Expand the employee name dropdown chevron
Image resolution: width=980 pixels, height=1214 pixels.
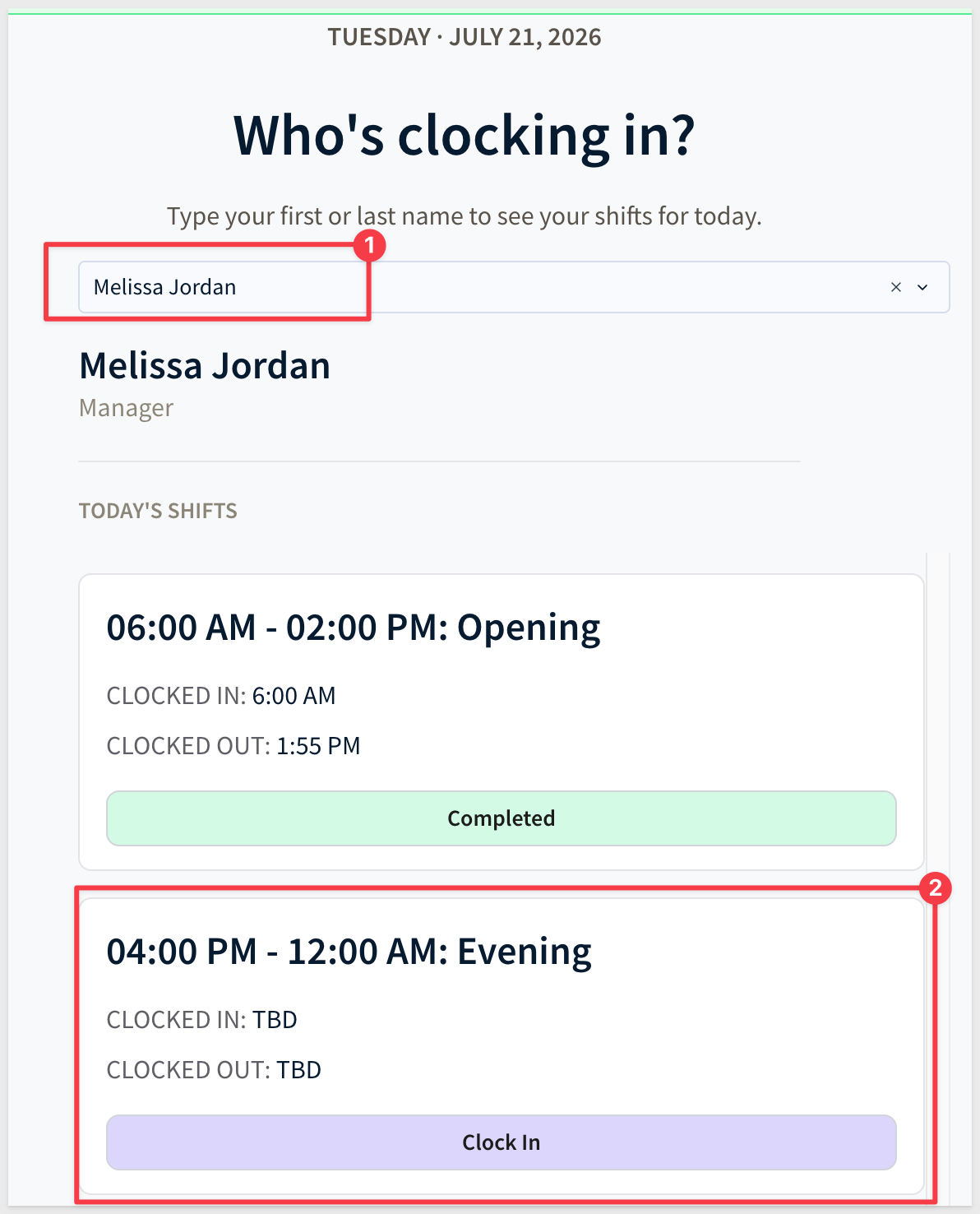point(922,287)
